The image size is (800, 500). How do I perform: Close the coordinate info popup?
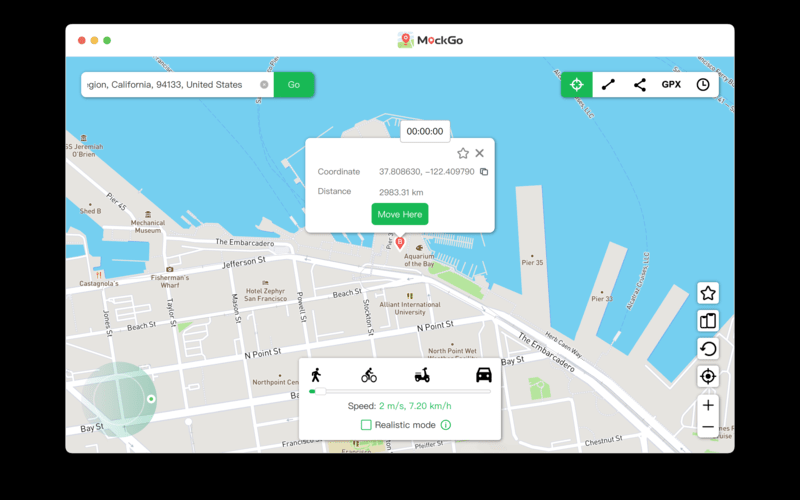point(480,153)
